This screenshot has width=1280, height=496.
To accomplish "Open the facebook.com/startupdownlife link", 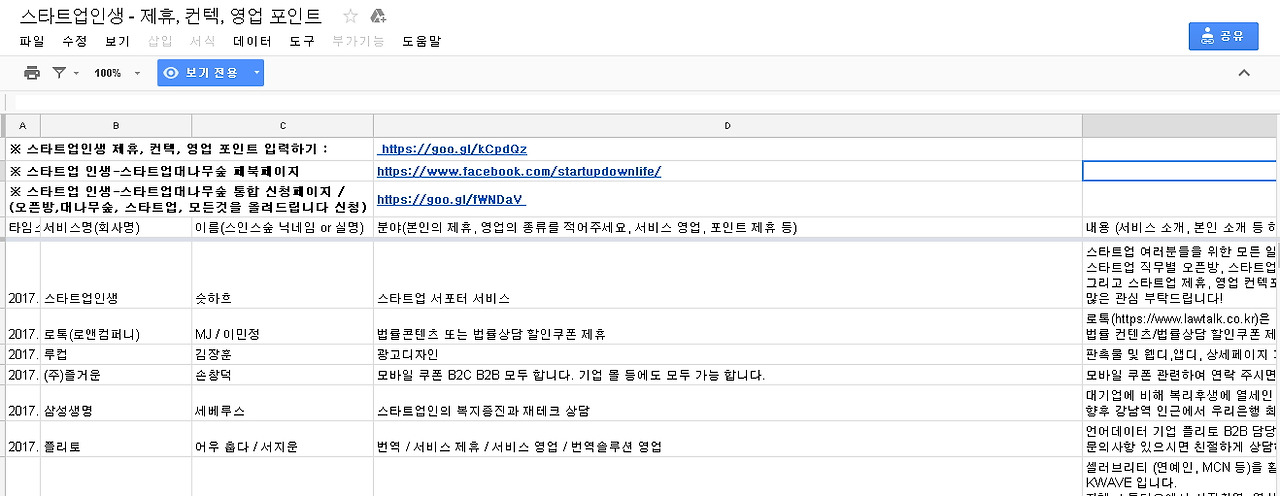I will click(519, 171).
